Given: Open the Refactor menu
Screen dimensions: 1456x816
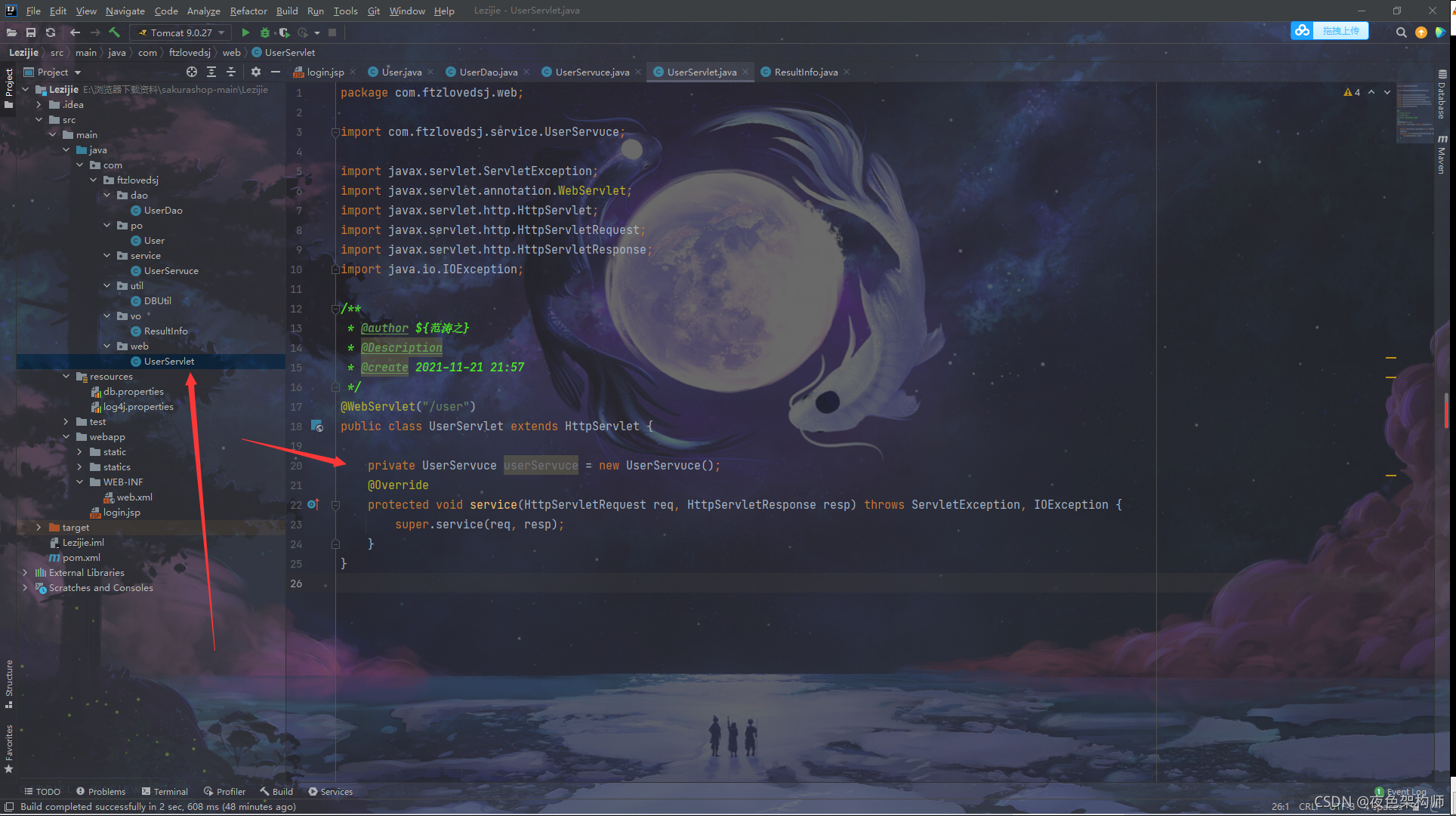Looking at the screenshot, I should click(x=248, y=11).
